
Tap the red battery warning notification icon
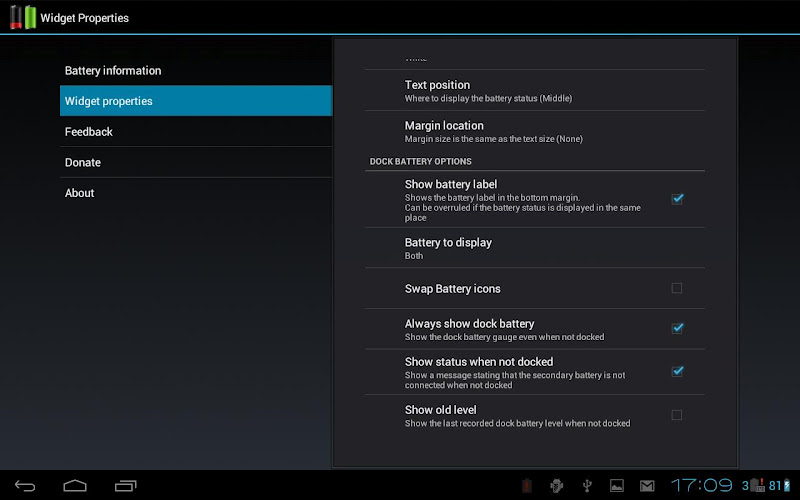click(x=527, y=486)
